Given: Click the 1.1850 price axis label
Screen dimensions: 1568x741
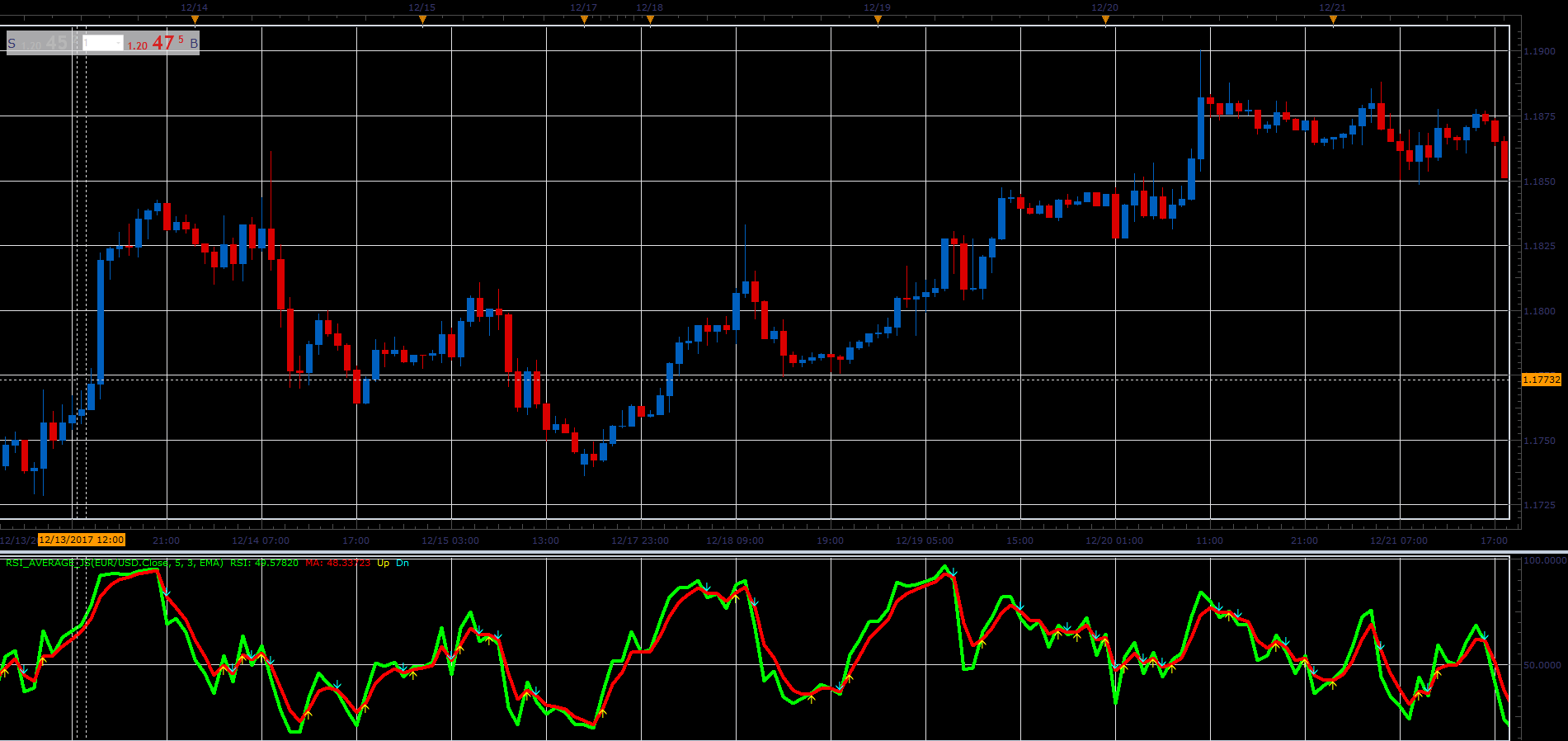Looking at the screenshot, I should tap(1539, 182).
